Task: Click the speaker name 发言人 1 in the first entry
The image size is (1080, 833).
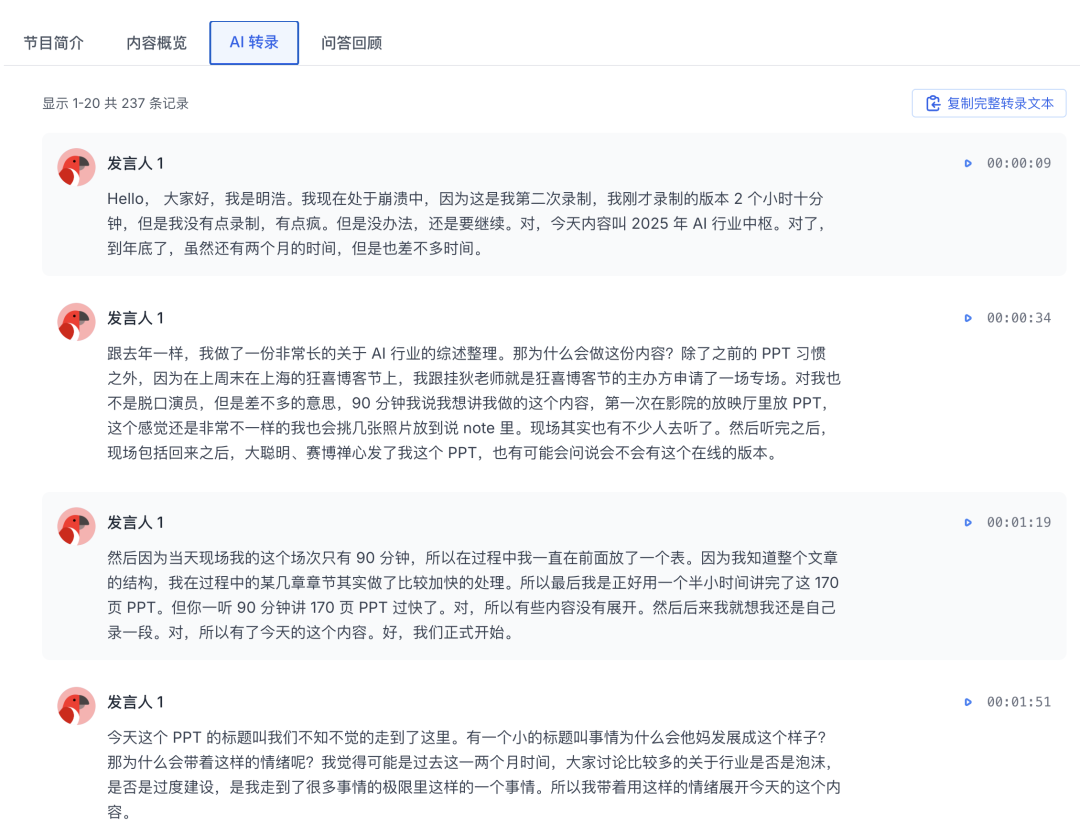Action: [136, 162]
